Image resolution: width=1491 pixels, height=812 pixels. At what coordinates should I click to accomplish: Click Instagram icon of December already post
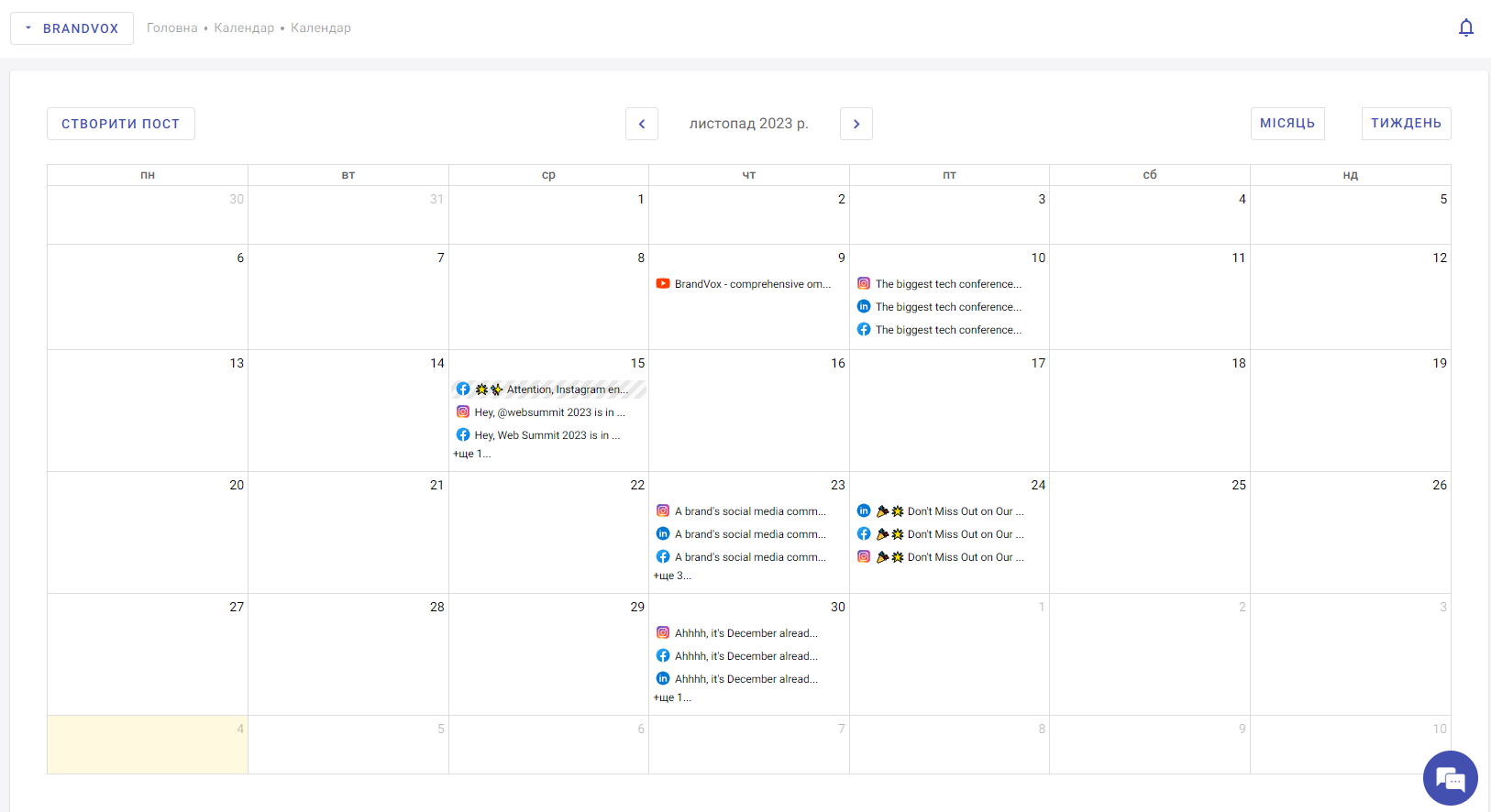pyautogui.click(x=663, y=633)
